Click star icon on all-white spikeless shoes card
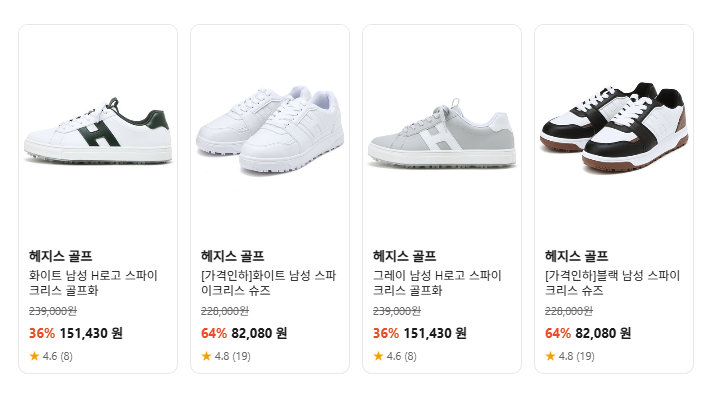 [x=206, y=356]
